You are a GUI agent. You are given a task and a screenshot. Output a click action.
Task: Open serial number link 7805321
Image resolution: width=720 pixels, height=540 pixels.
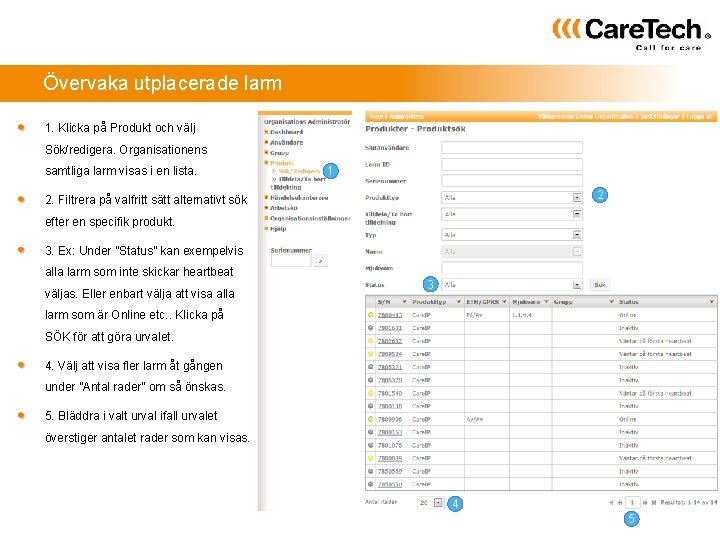(x=389, y=367)
